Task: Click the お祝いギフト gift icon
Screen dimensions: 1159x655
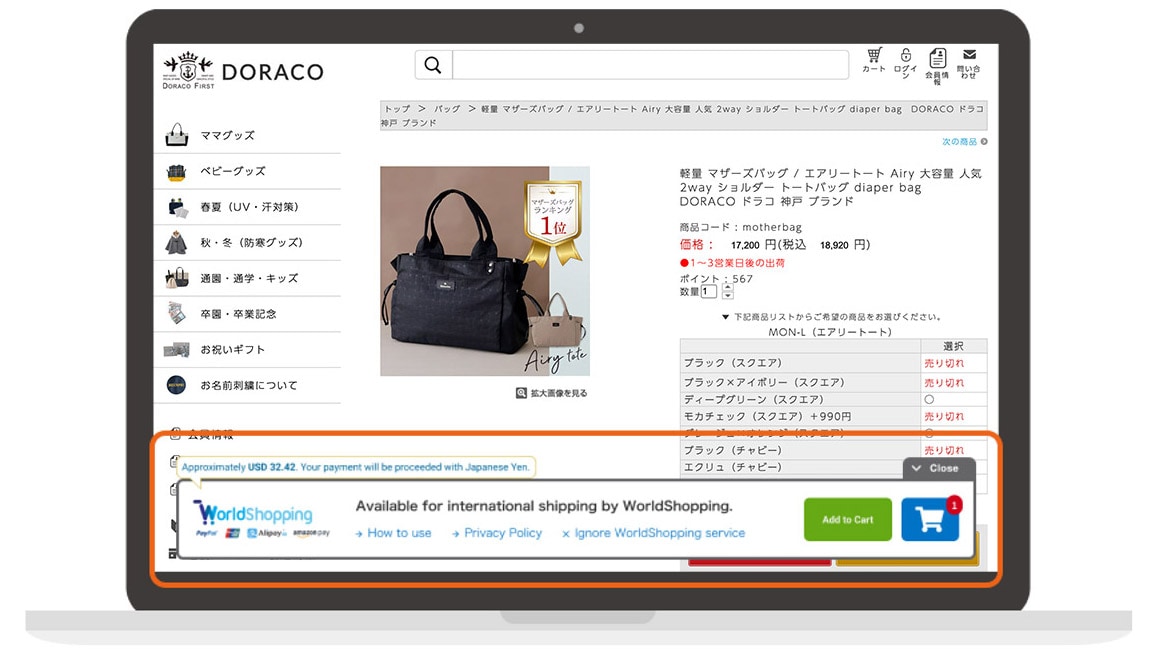Action: pos(177,350)
